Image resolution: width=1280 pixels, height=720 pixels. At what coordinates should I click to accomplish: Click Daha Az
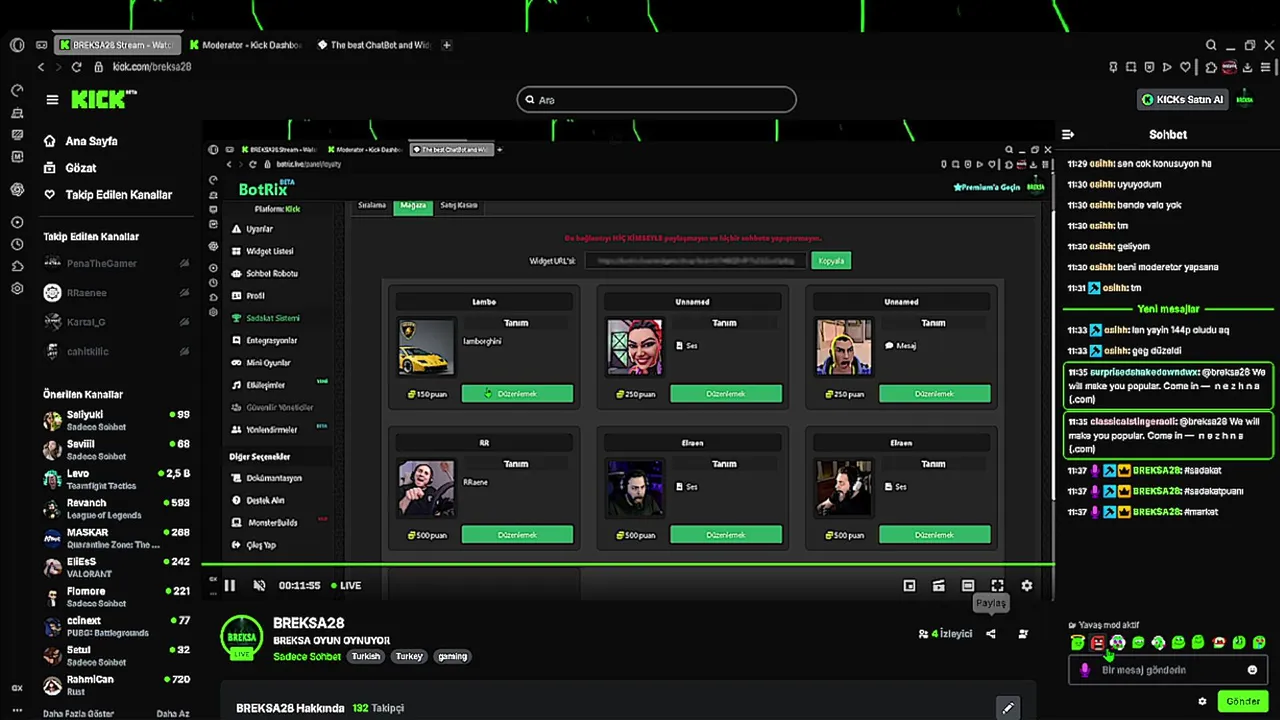[173, 714]
